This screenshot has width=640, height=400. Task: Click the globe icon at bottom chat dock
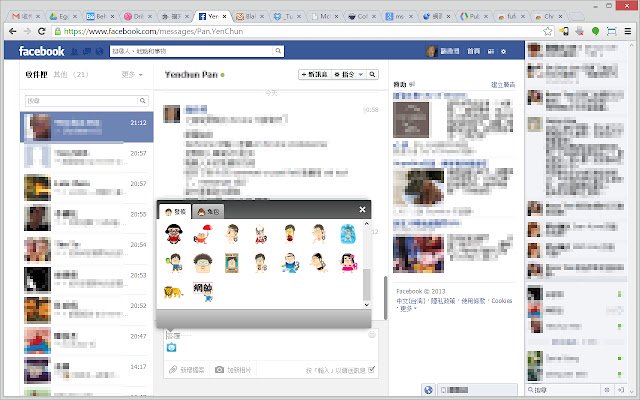(x=428, y=390)
